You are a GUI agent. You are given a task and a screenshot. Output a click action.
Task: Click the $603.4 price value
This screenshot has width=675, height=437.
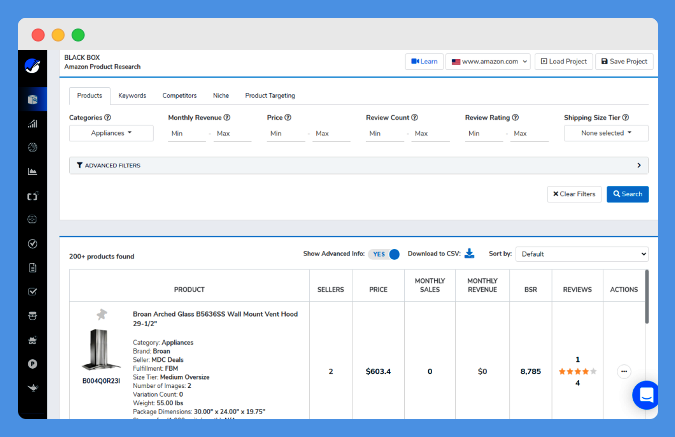[378, 372]
